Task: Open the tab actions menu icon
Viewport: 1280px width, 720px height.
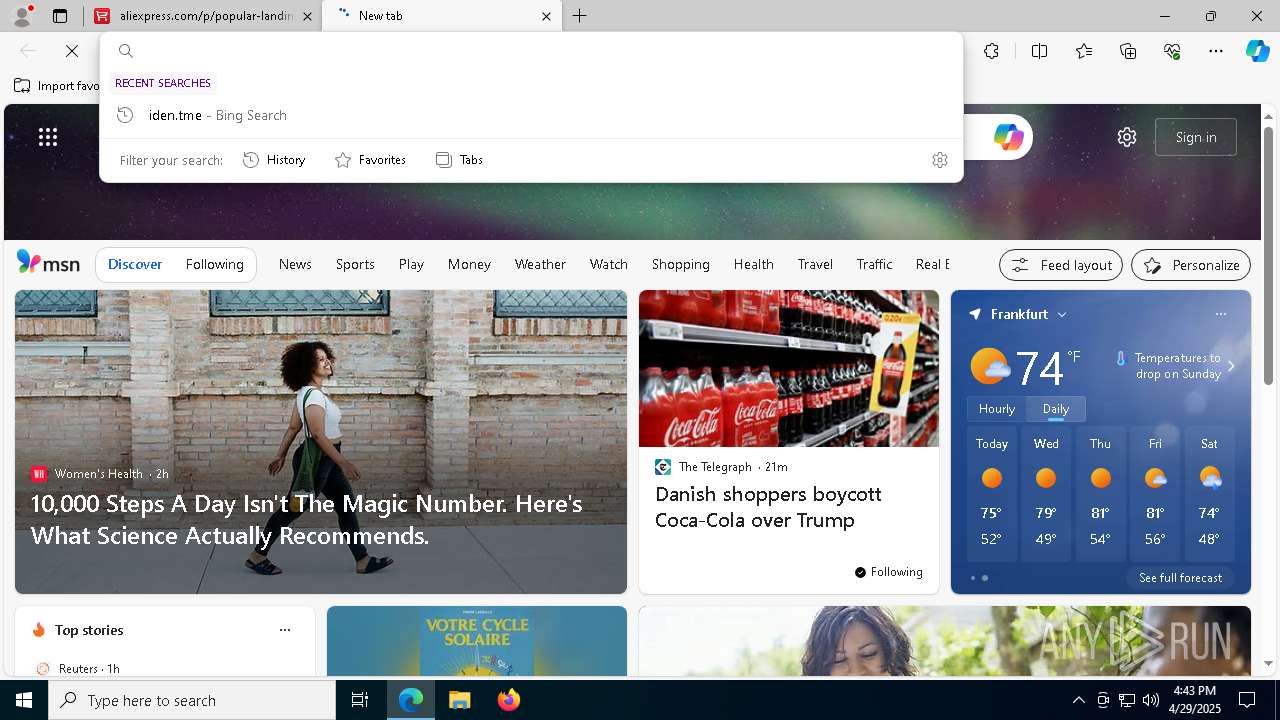Action: [x=60, y=16]
